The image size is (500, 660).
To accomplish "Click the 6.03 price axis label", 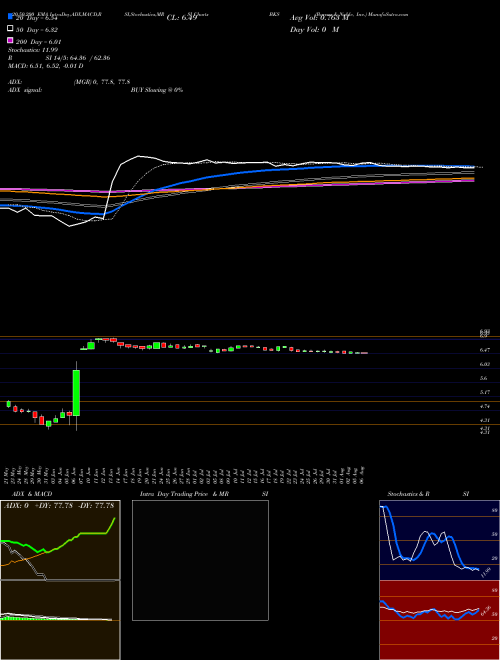I will pos(484,364).
